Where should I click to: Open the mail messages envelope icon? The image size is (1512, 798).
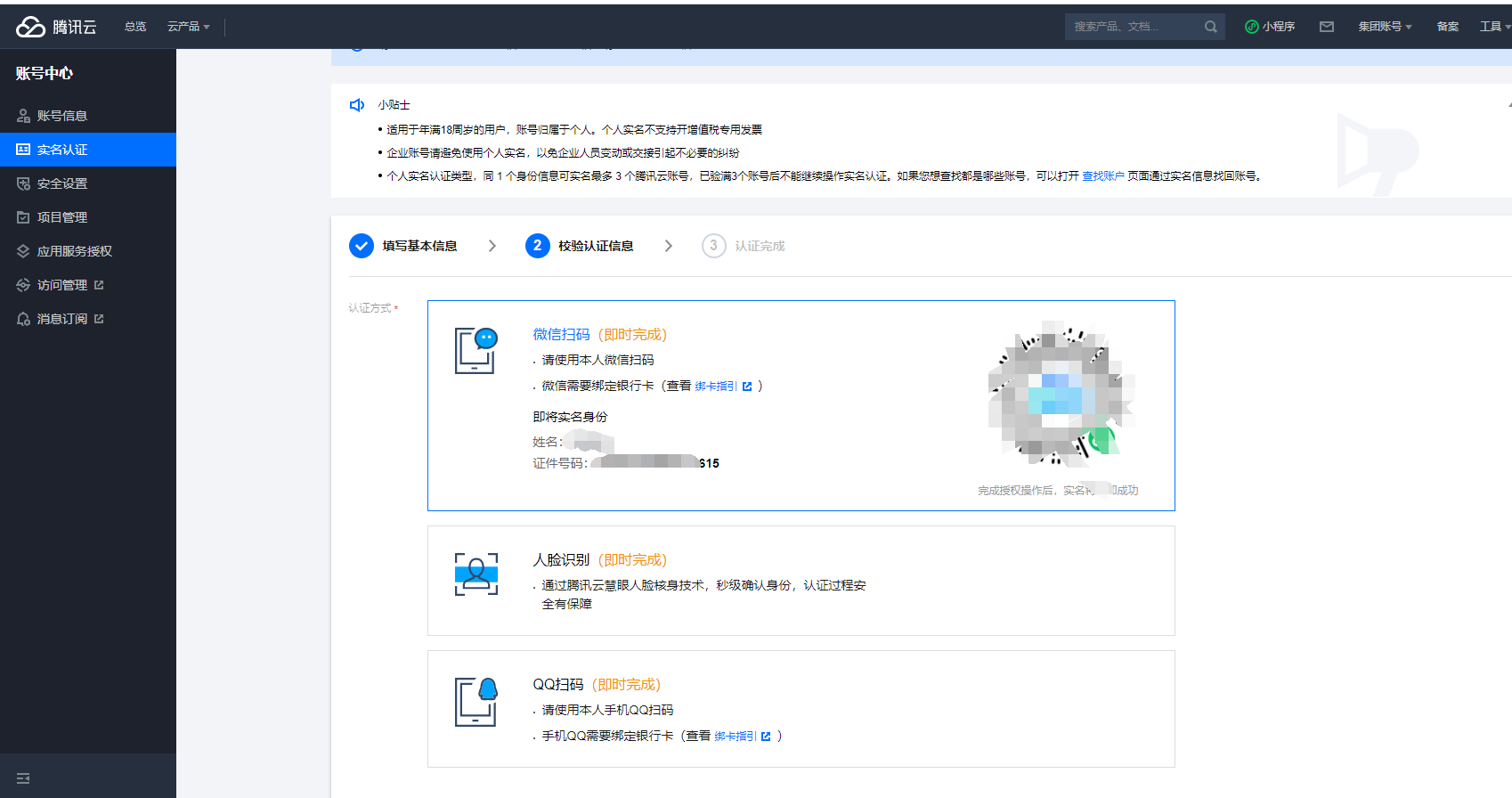pyautogui.click(x=1327, y=27)
